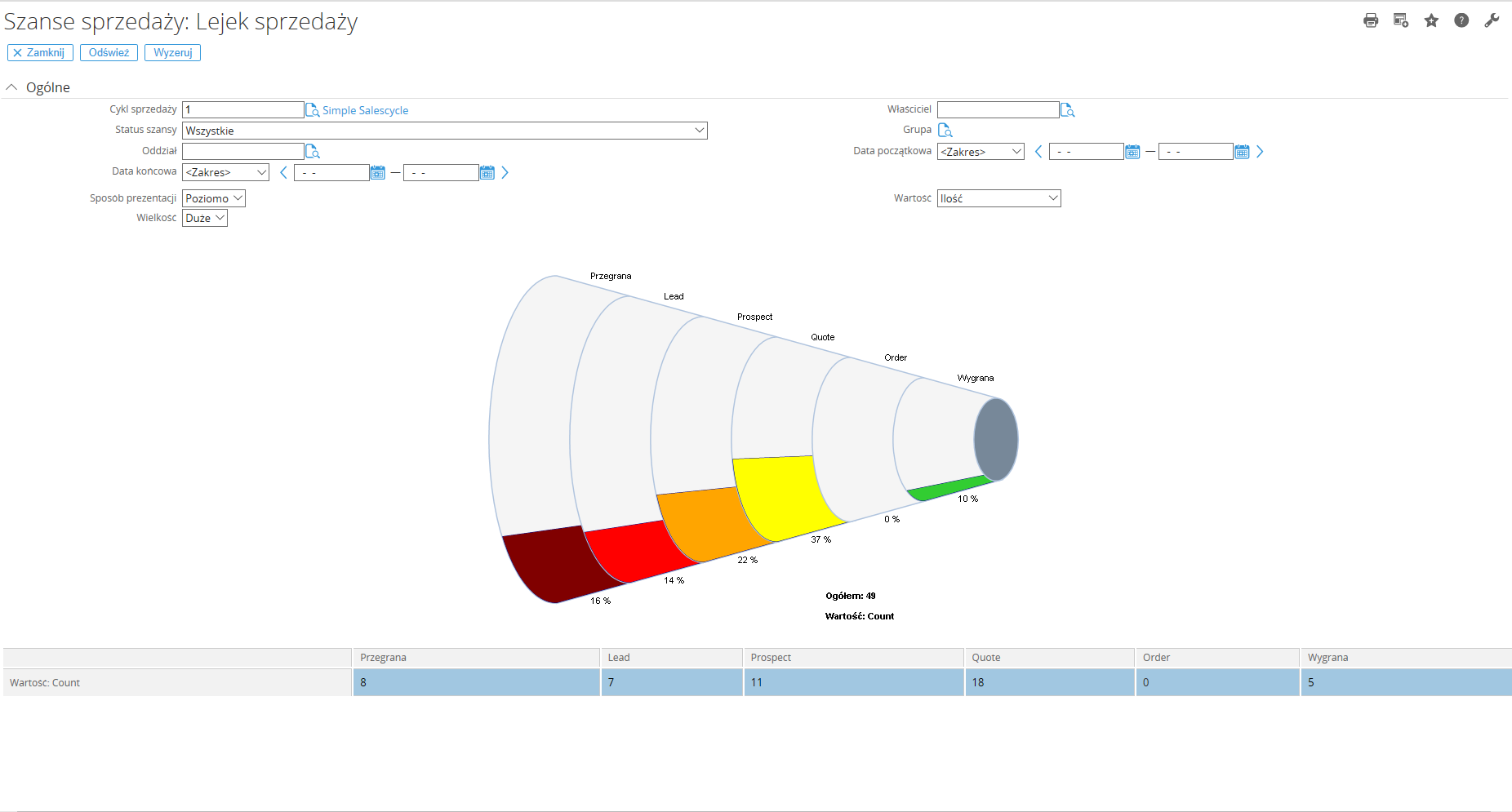Screen dimensions: 1512x812
Task: Go to next Data końcowa date range
Action: (x=505, y=173)
